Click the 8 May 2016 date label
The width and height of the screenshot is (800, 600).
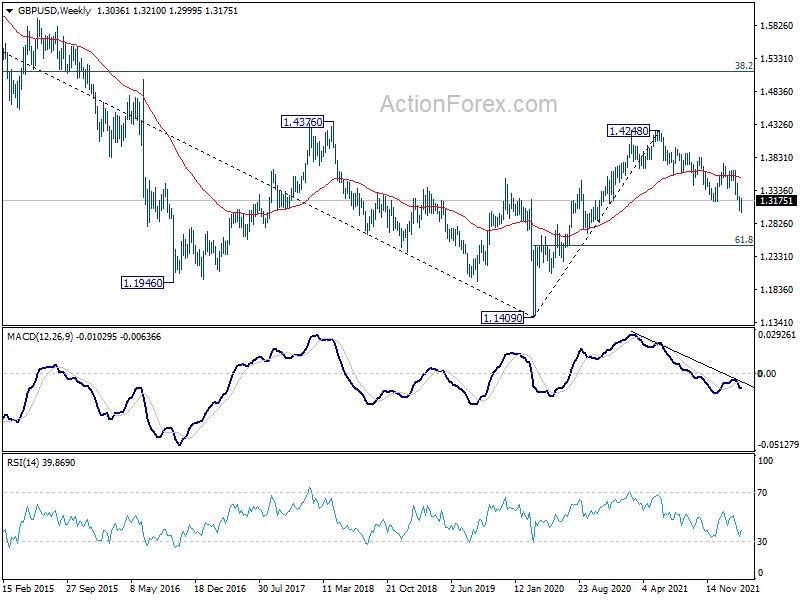click(155, 588)
